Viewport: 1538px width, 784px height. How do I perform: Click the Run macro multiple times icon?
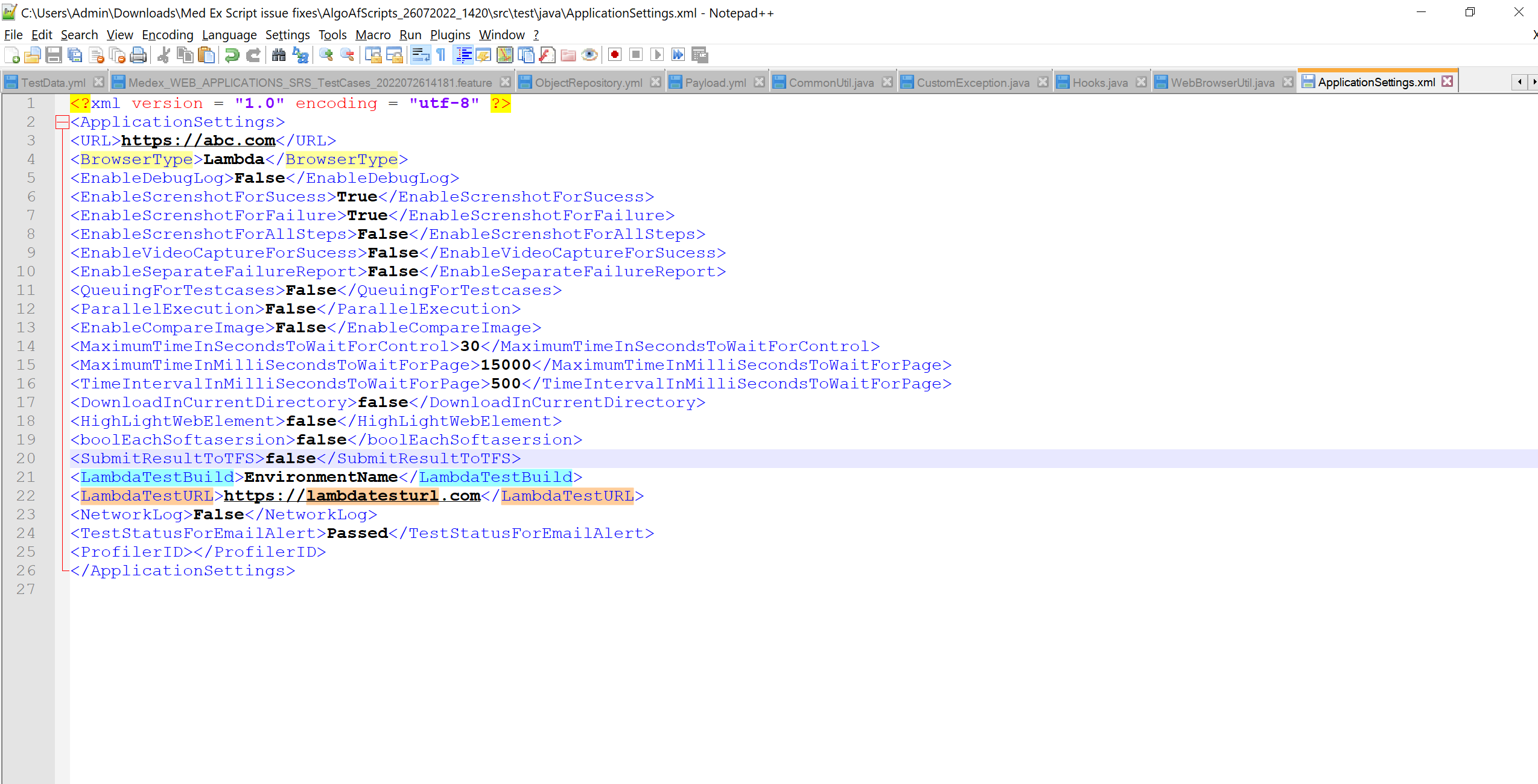678,55
